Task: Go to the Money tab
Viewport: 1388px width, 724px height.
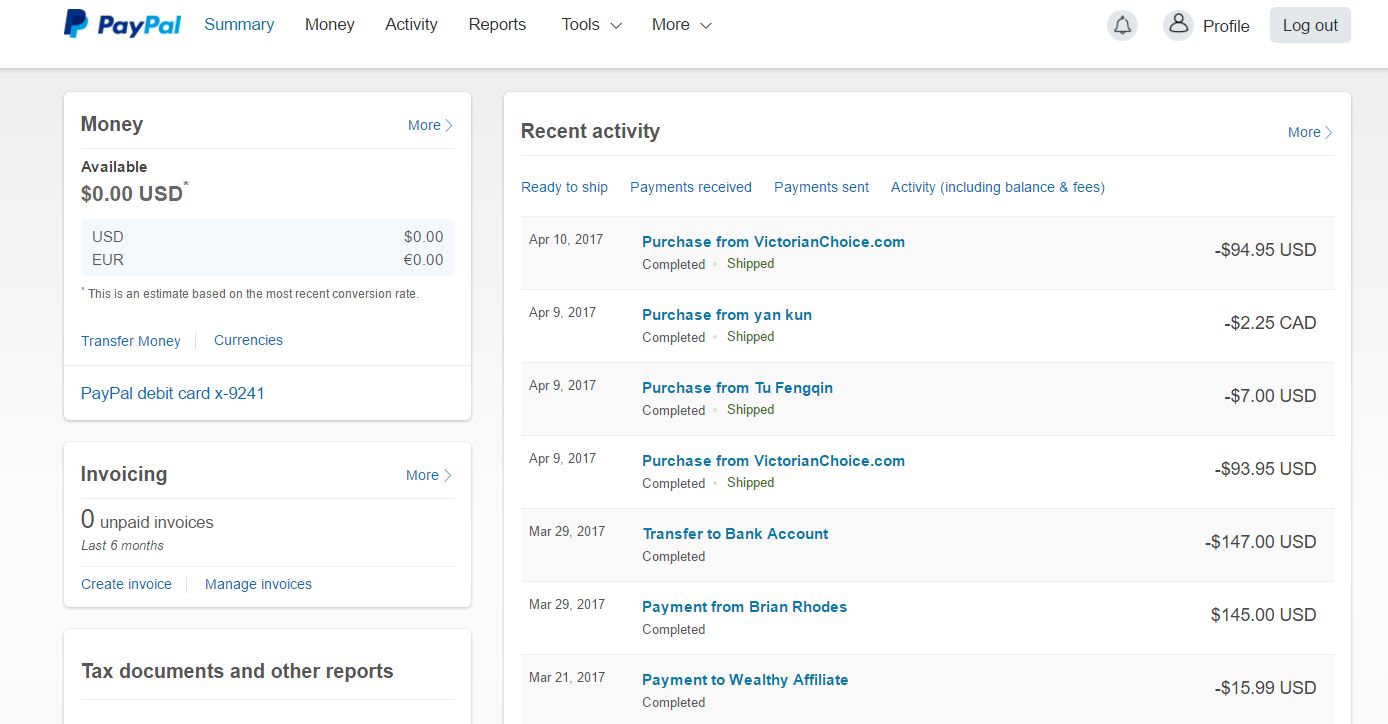Action: pyautogui.click(x=330, y=24)
